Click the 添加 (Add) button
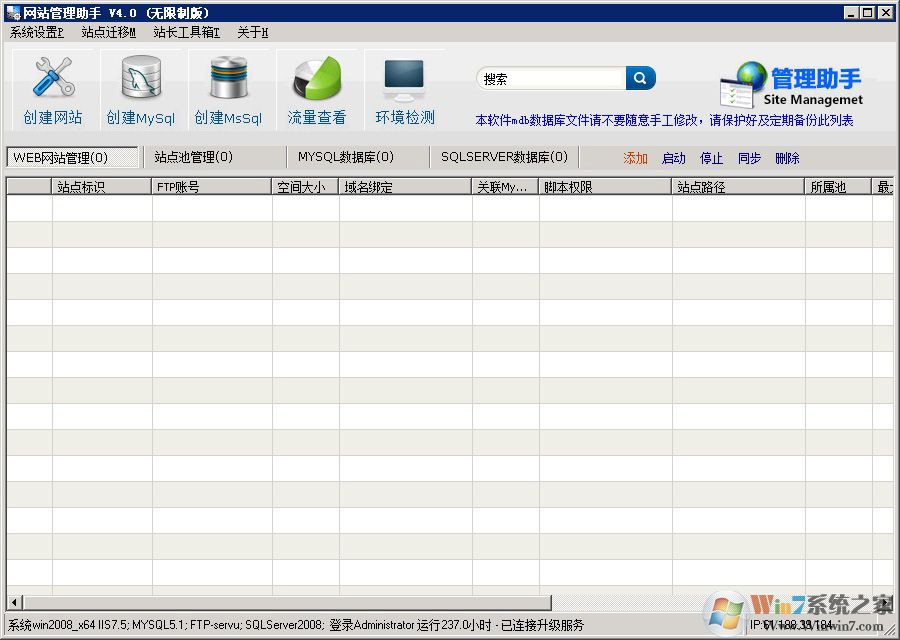The image size is (900, 640). click(635, 158)
